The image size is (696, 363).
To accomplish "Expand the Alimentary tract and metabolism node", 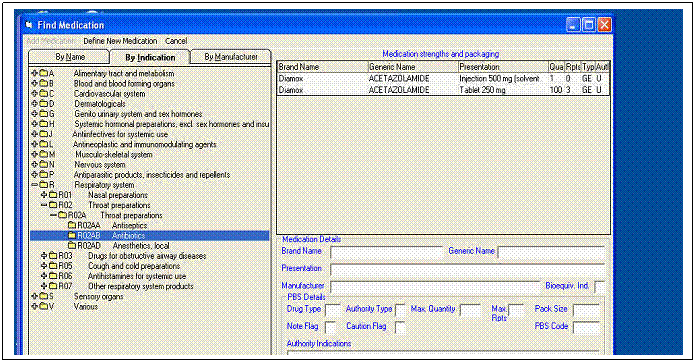I will (35, 73).
